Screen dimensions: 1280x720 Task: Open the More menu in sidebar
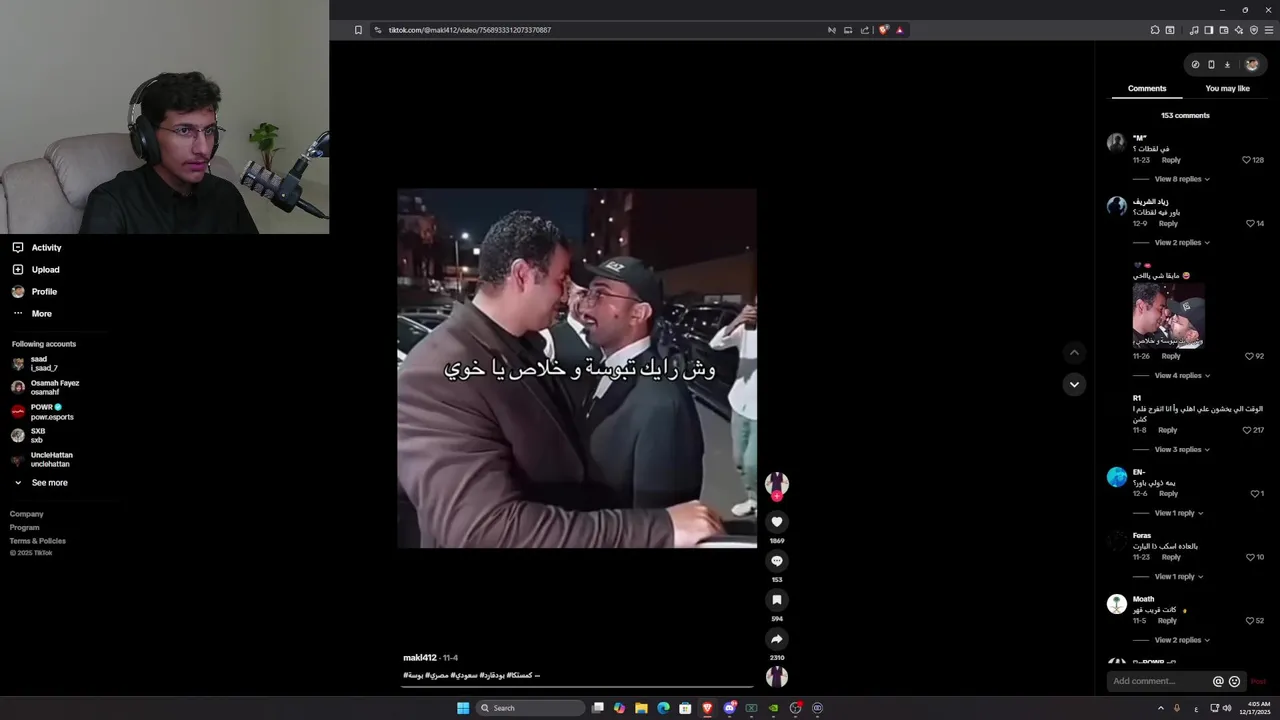coord(32,314)
